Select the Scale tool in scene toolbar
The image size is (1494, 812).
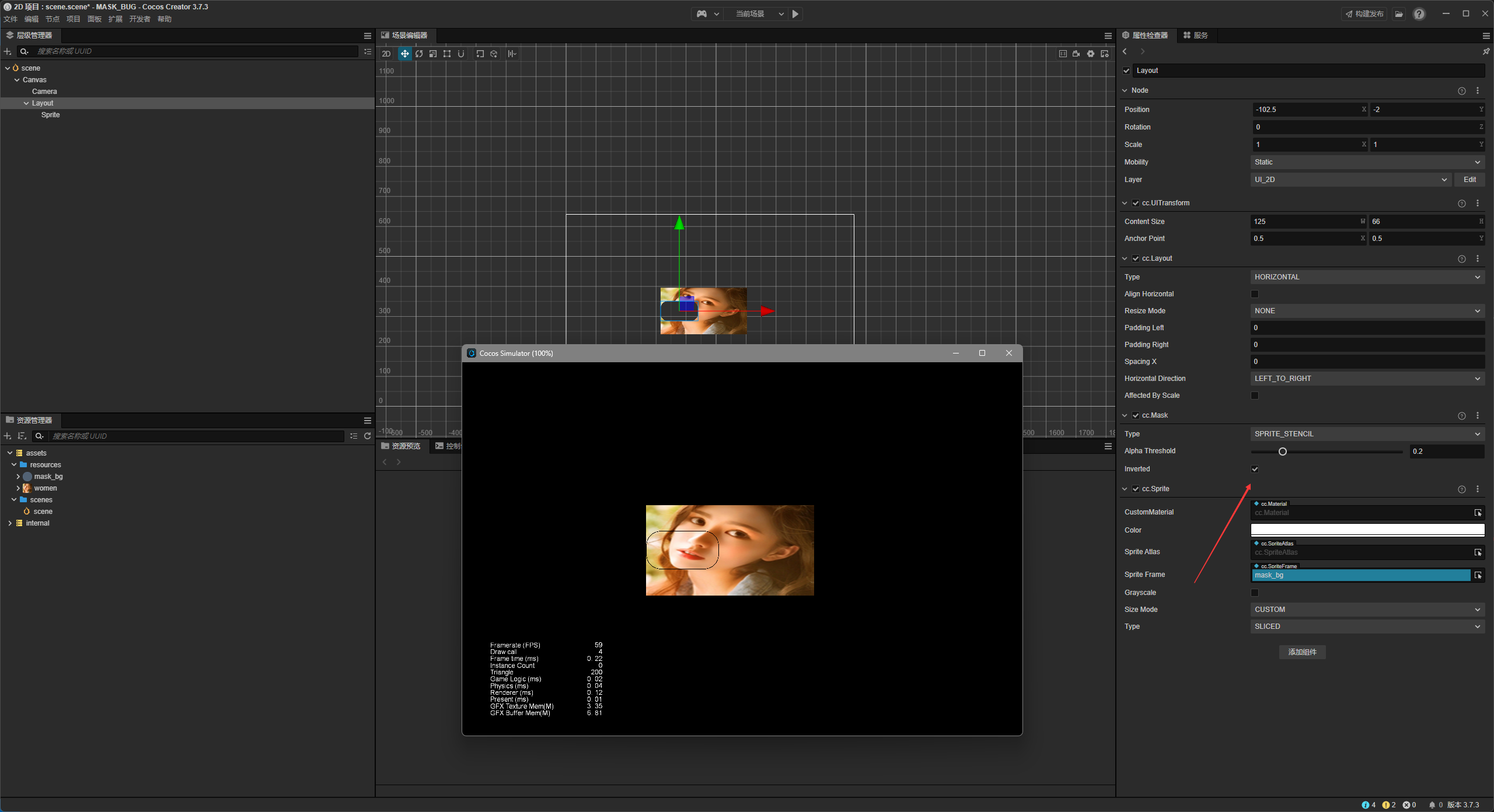432,54
